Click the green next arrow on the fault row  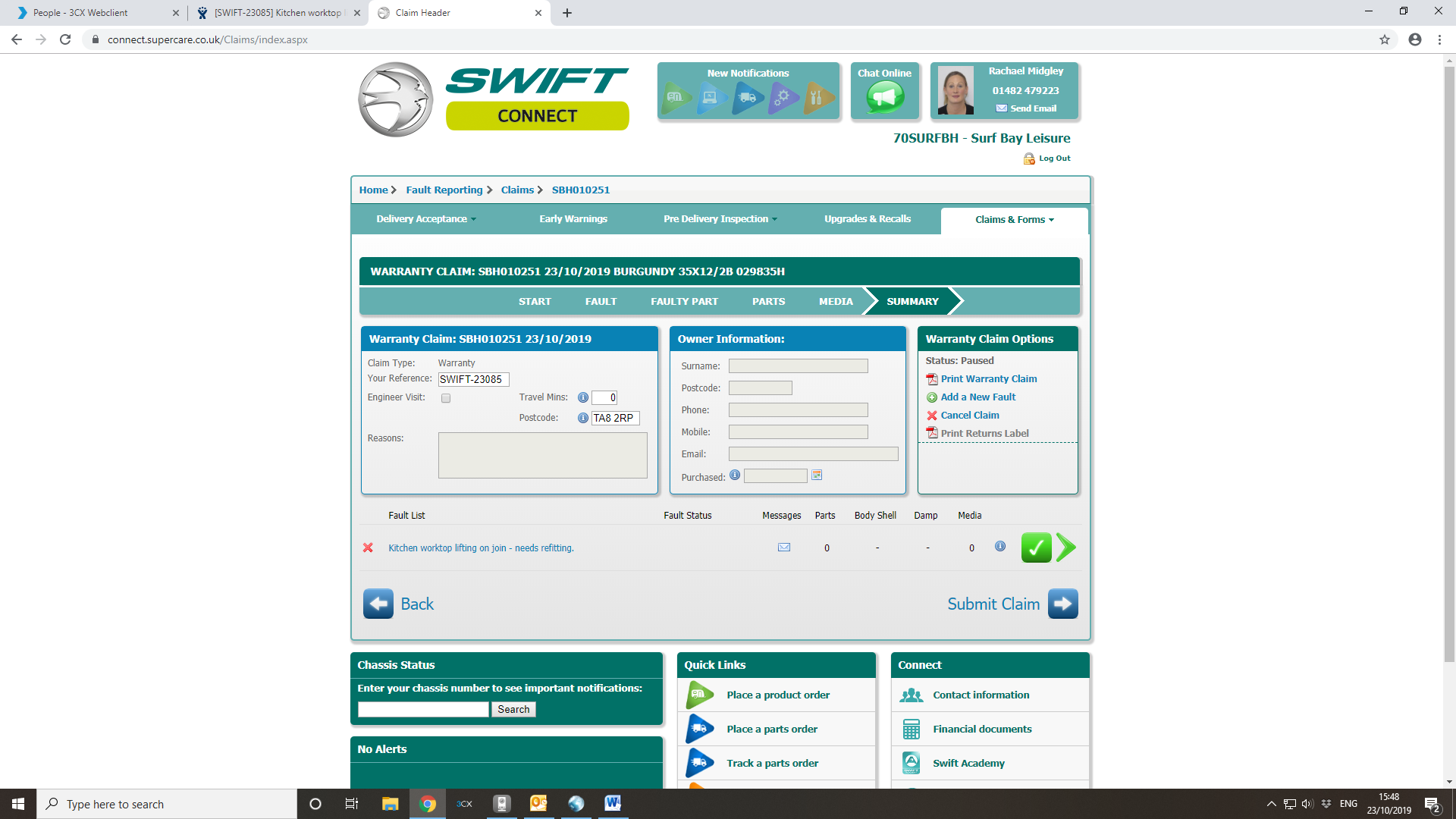pyautogui.click(x=1065, y=548)
